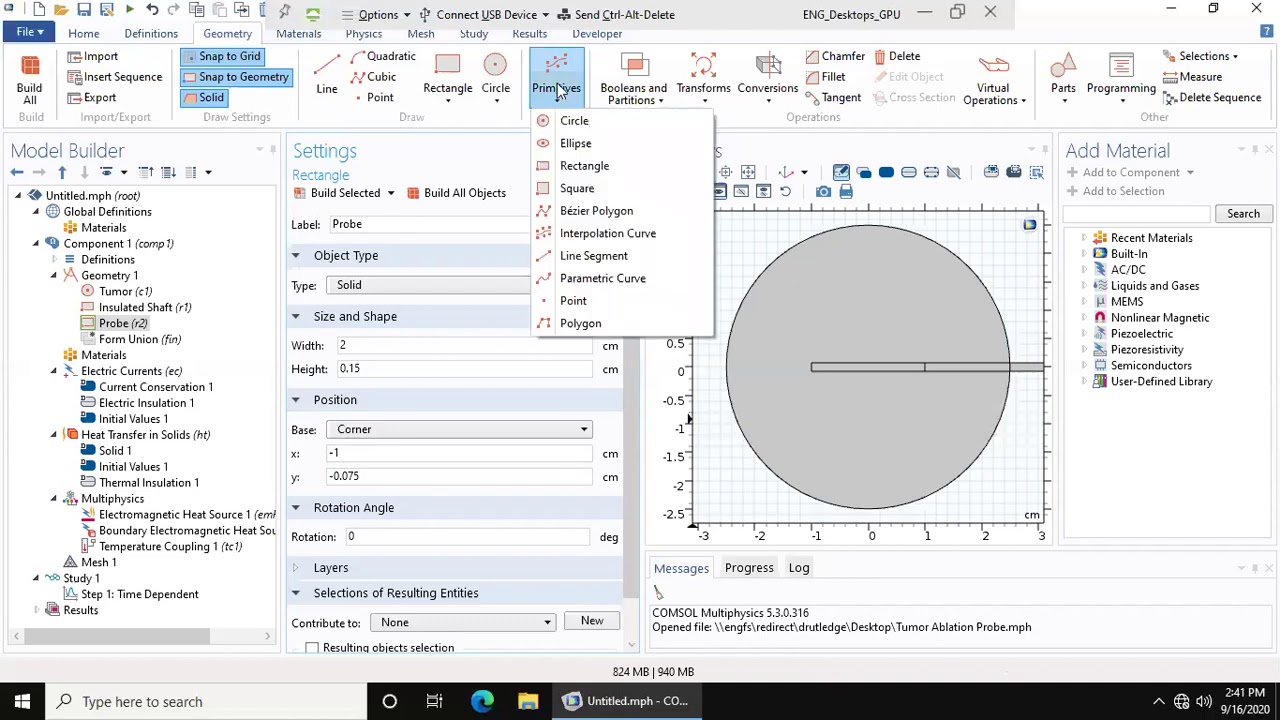Choose Parametric Curve from Primitives menu
The image size is (1280, 720).
603,278
